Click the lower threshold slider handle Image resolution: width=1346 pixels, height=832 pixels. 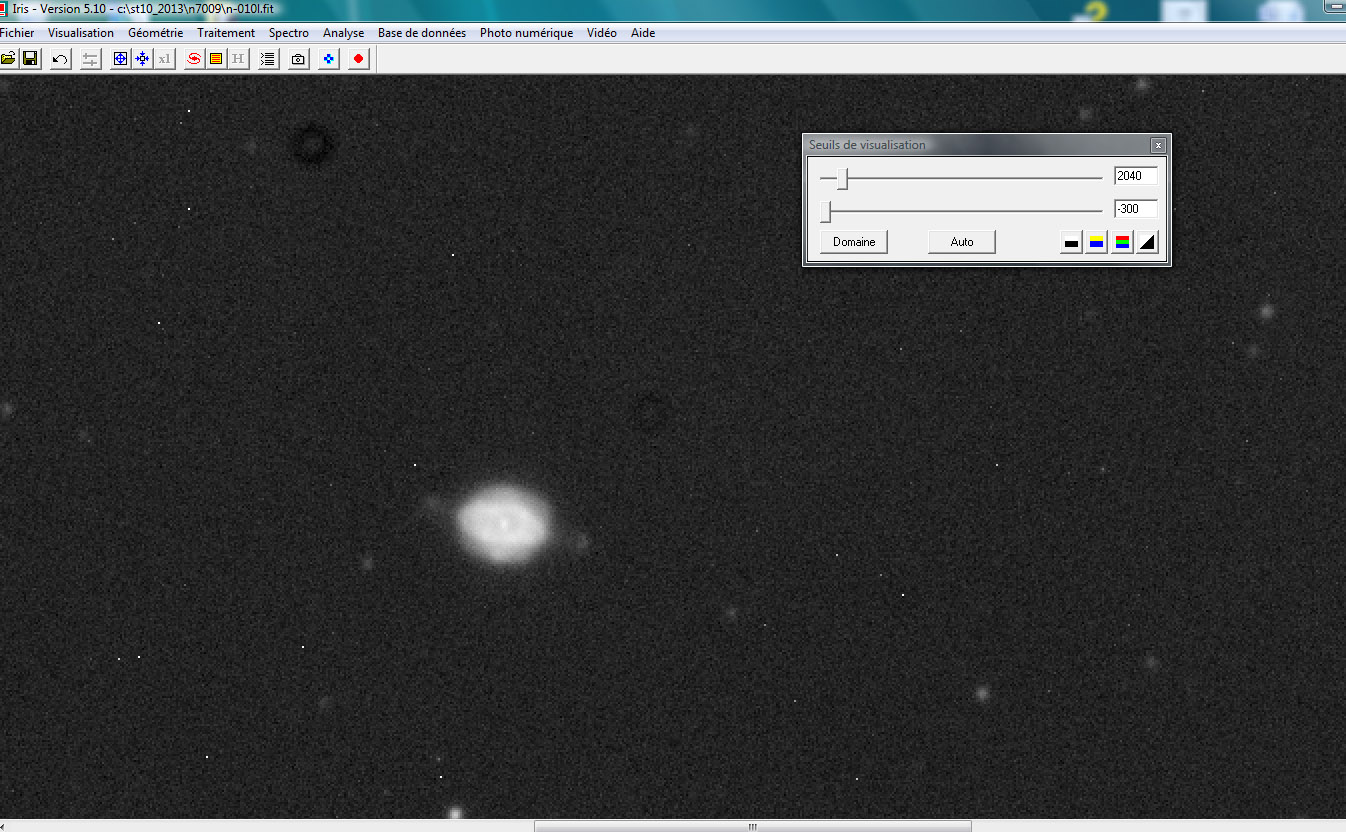825,211
